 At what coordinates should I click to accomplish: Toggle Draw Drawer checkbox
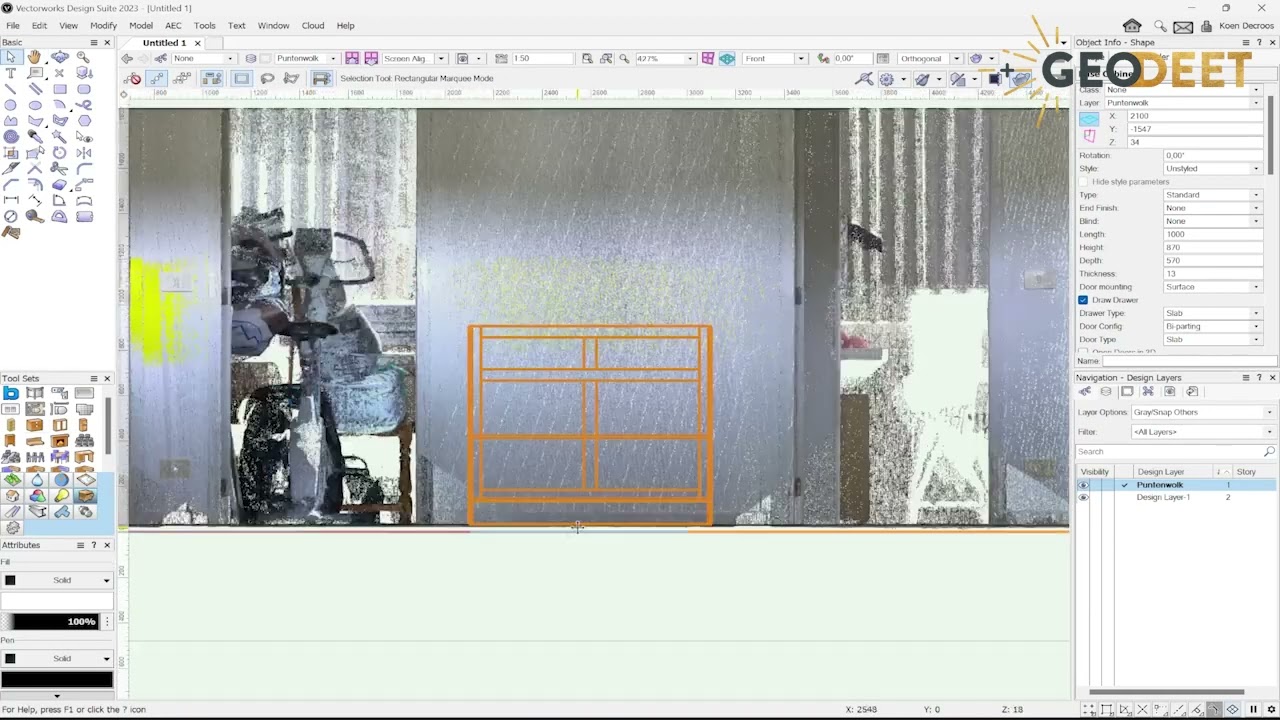click(1083, 300)
